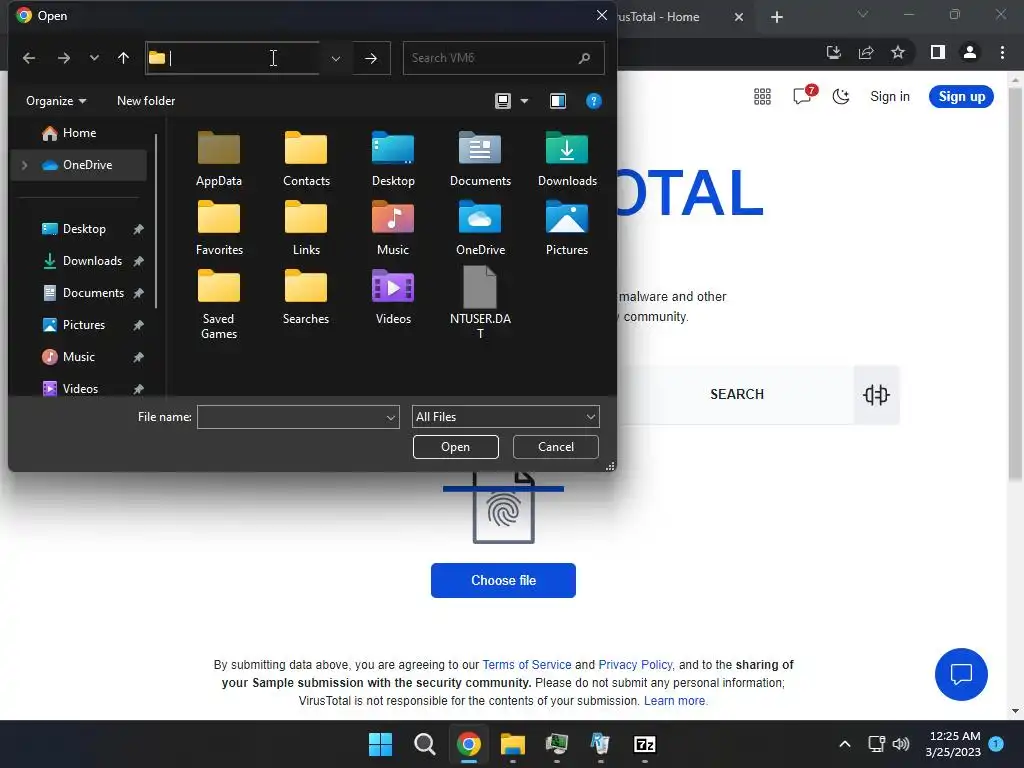Select Home in navigation pane
The width and height of the screenshot is (1024, 768).
tap(79, 133)
